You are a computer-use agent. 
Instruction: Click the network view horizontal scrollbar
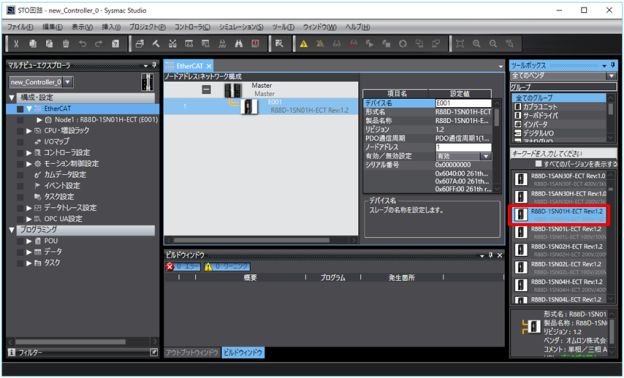click(x=252, y=240)
